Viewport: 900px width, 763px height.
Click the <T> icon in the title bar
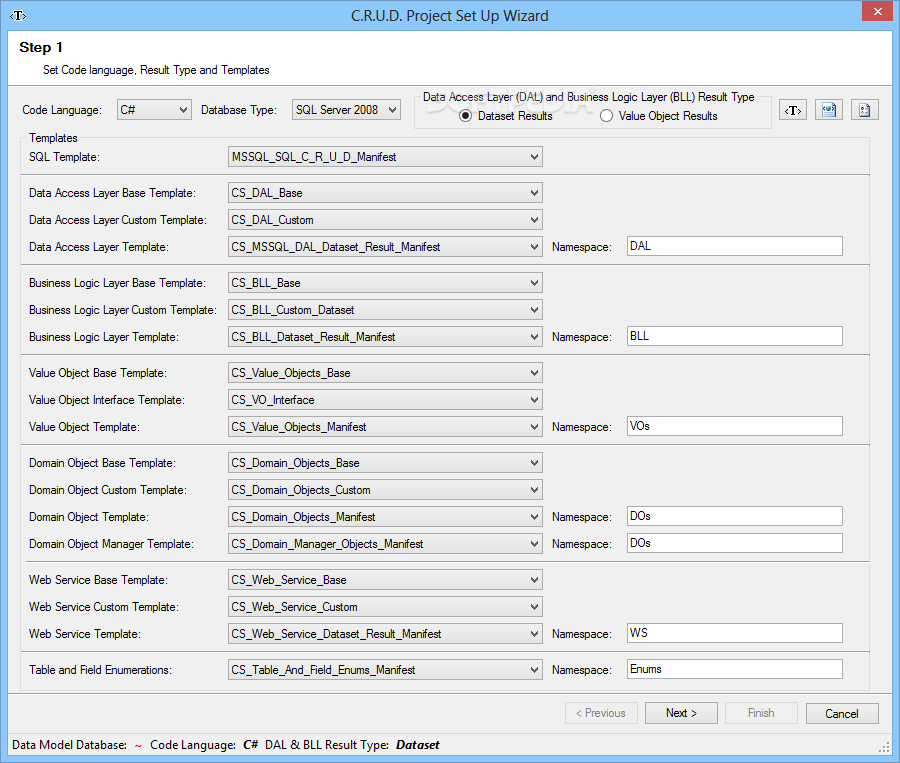18,16
